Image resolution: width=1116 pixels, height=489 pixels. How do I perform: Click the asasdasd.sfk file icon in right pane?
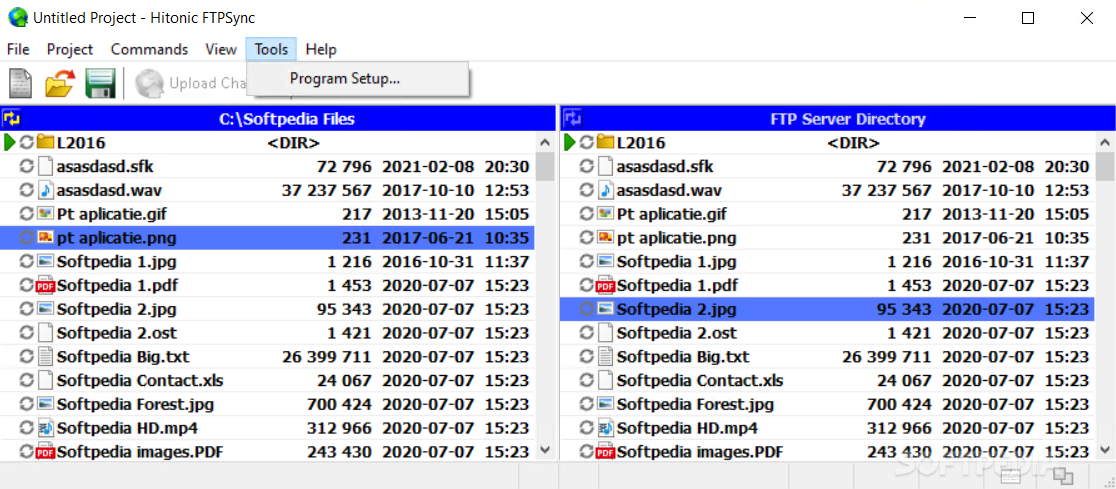click(606, 167)
